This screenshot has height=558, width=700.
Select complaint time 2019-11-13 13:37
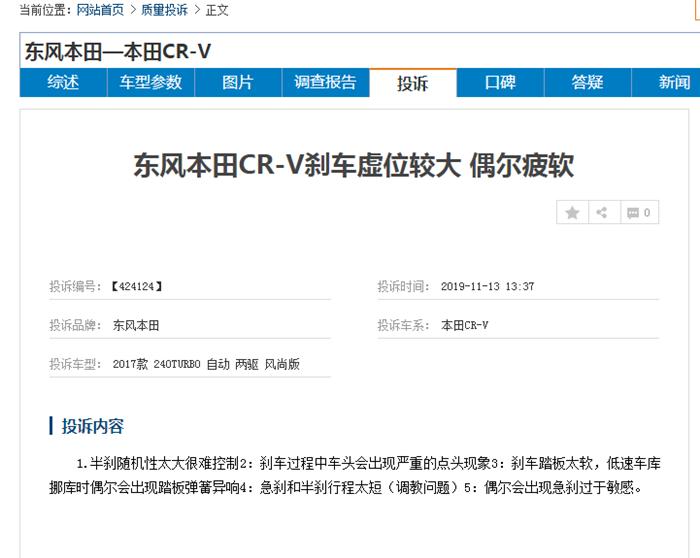click(488, 287)
